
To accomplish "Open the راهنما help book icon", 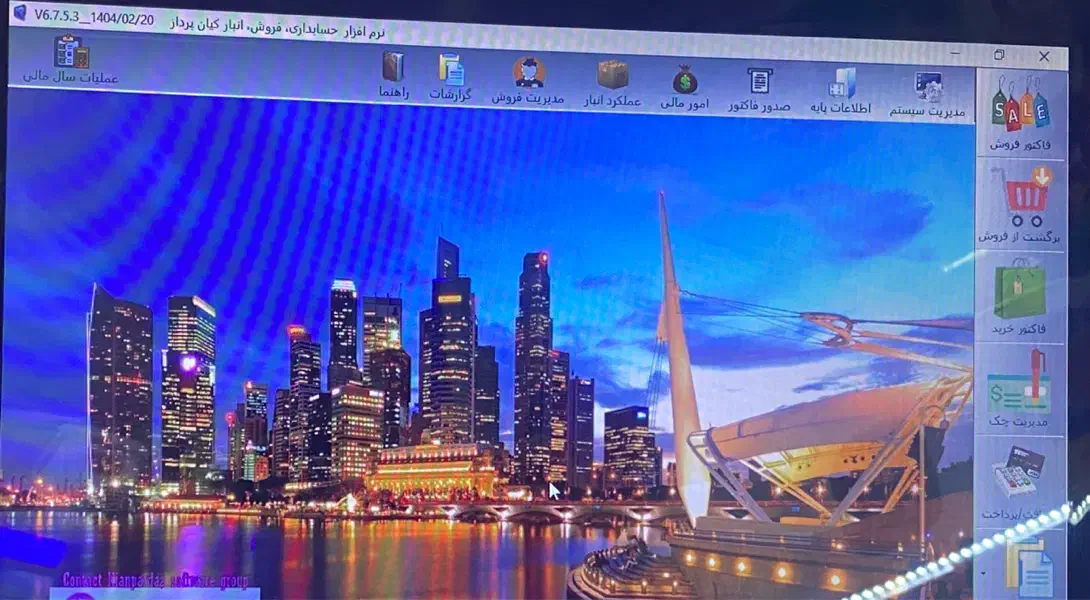I will (x=393, y=75).
